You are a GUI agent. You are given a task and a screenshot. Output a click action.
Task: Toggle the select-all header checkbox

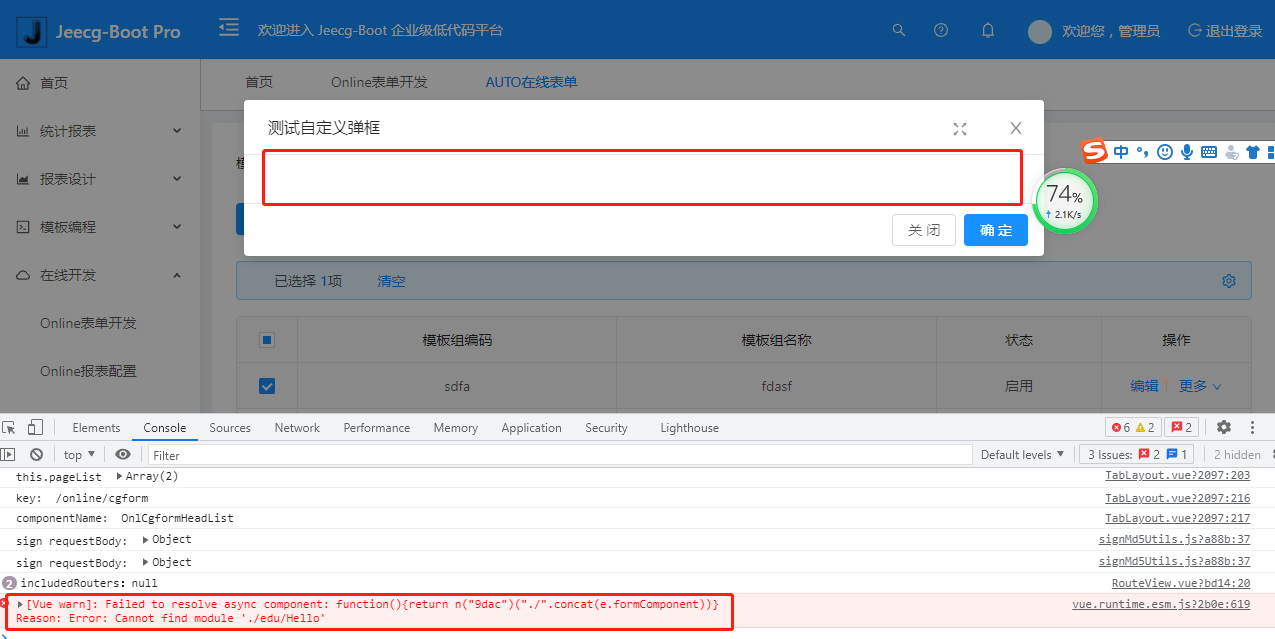(x=267, y=340)
